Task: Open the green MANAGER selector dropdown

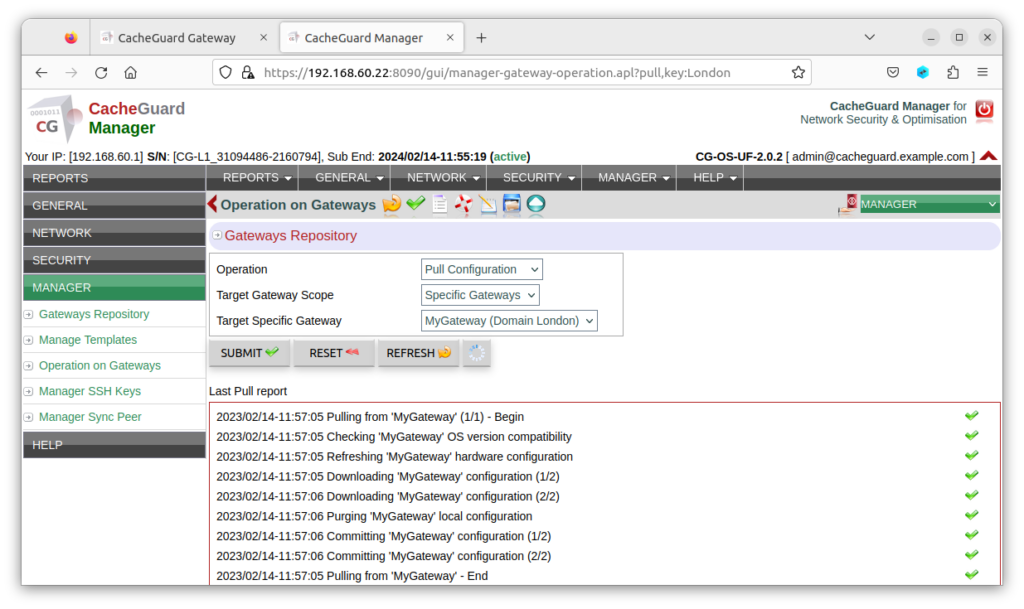Action: coord(929,204)
